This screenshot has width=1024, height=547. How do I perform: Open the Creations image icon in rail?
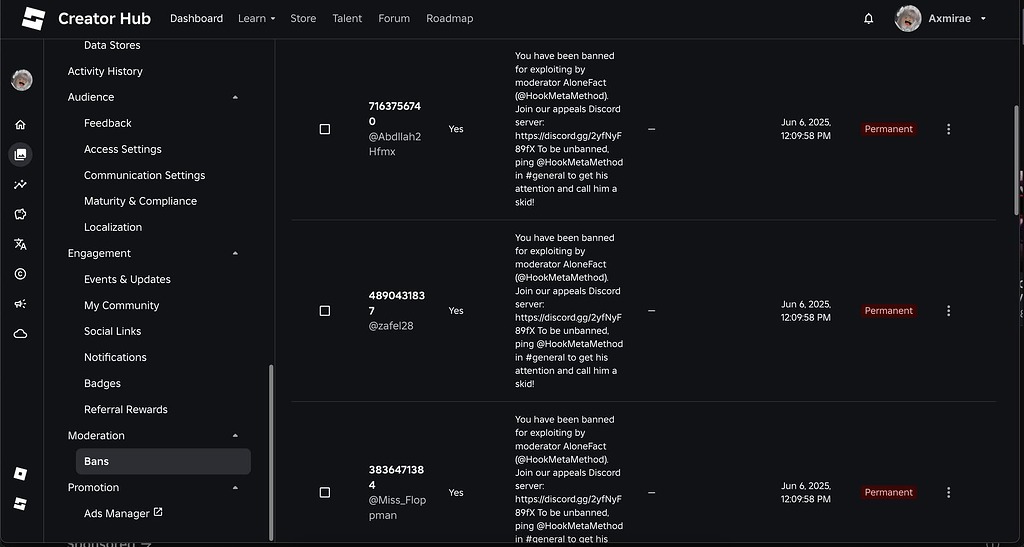20,155
